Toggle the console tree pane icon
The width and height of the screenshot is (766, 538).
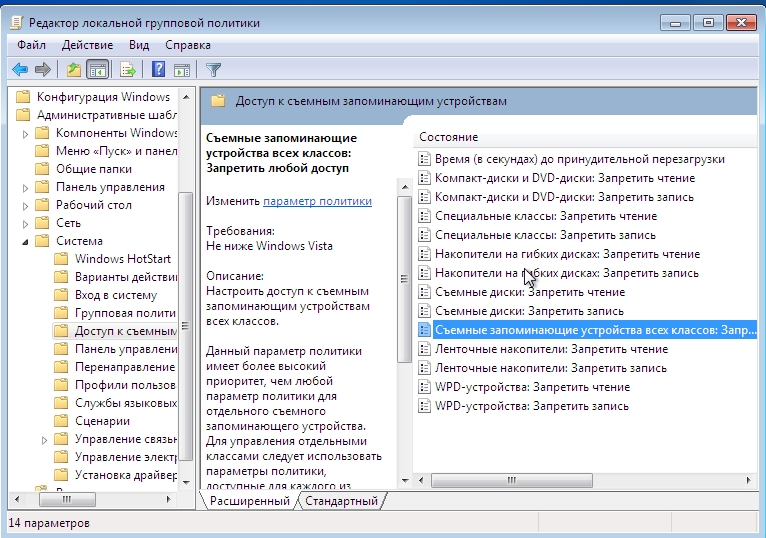click(x=97, y=70)
